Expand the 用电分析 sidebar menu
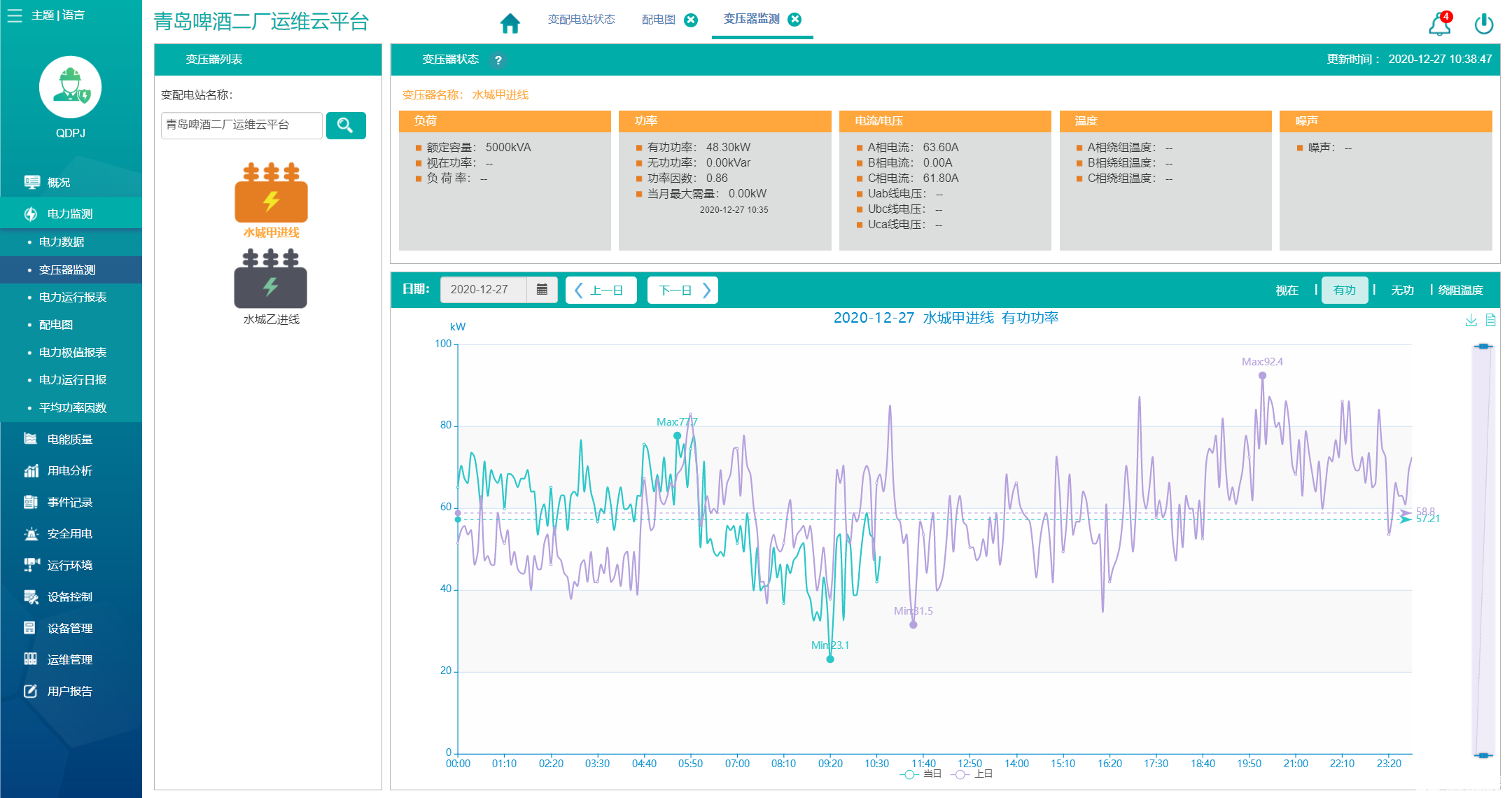This screenshot has width=1512, height=798. click(69, 470)
